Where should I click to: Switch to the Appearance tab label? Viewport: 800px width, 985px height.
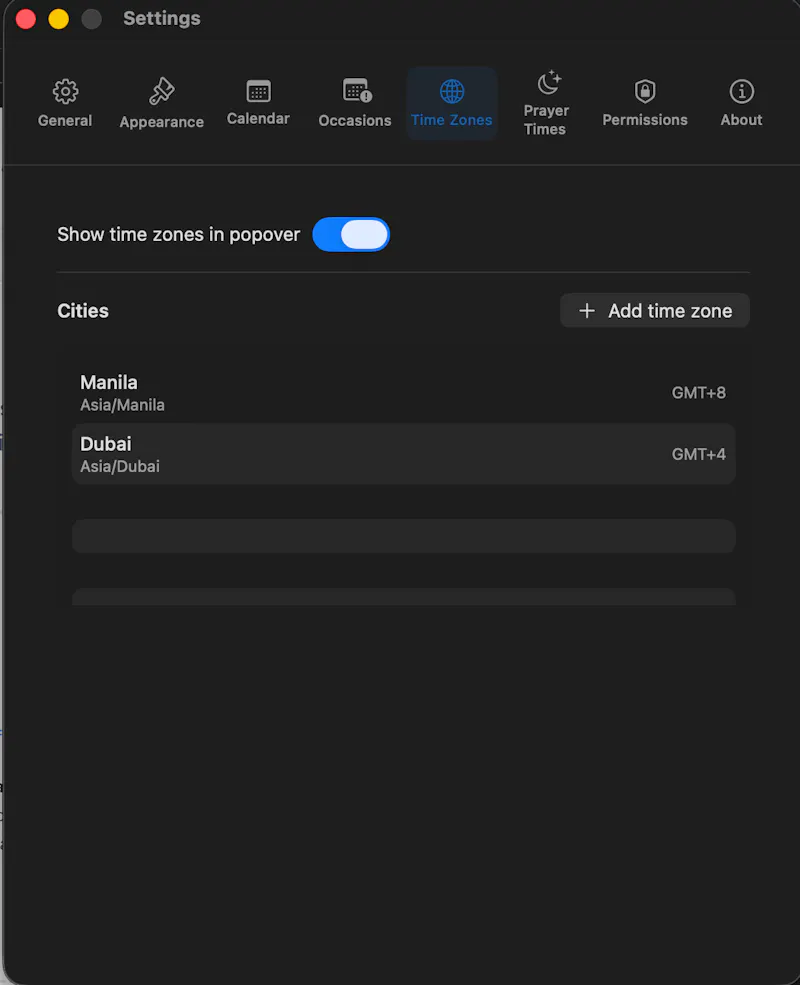[161, 122]
